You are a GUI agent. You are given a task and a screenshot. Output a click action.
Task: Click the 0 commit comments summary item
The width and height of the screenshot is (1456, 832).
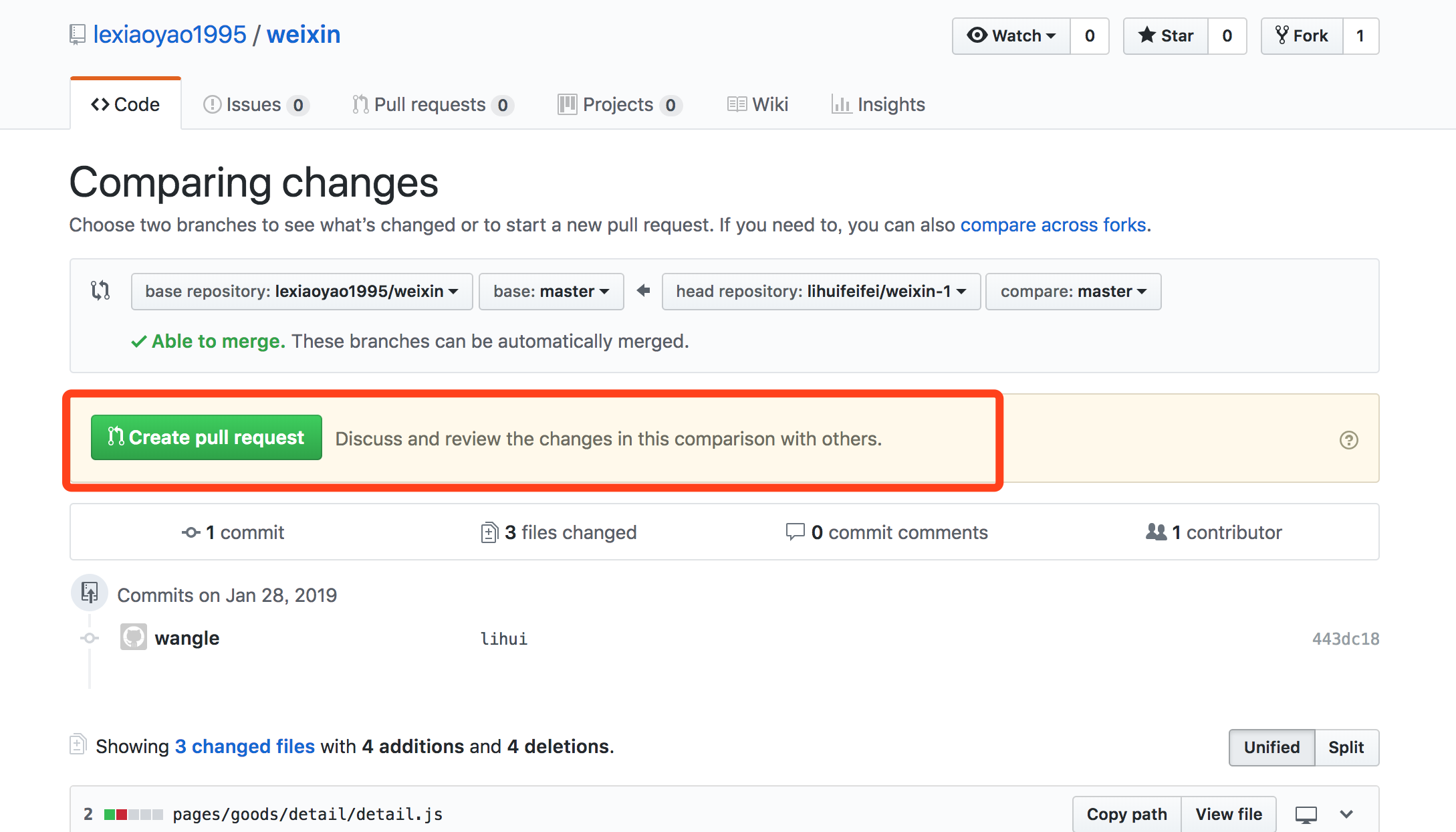pyautogui.click(x=887, y=532)
